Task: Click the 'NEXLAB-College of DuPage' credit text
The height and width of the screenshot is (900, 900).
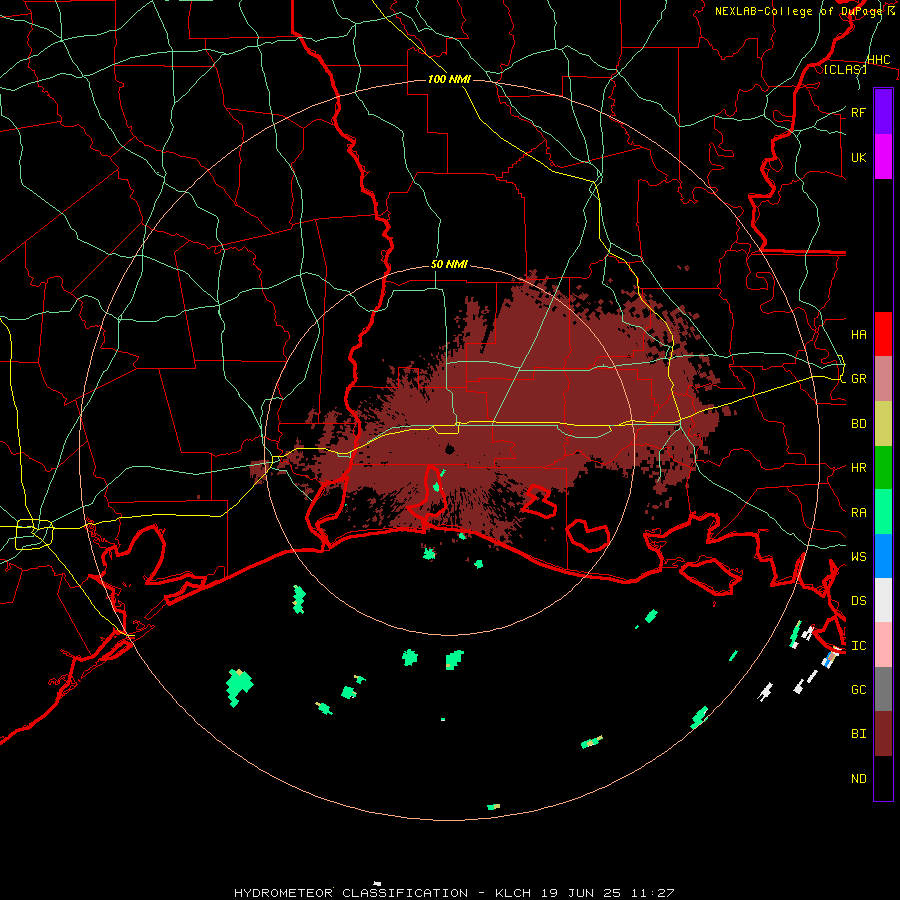Action: click(x=797, y=11)
